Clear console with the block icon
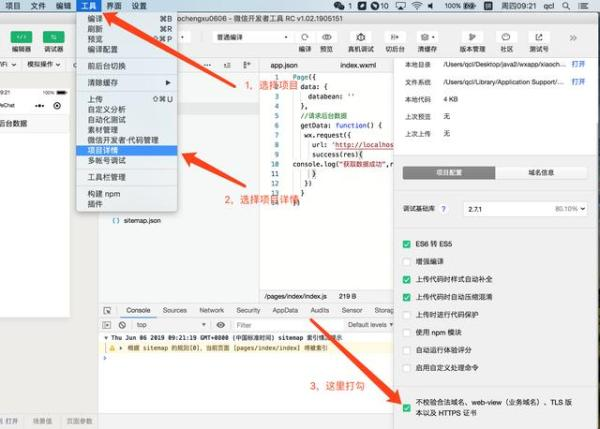Image resolution: width=600 pixels, height=429 pixels. pos(122,325)
